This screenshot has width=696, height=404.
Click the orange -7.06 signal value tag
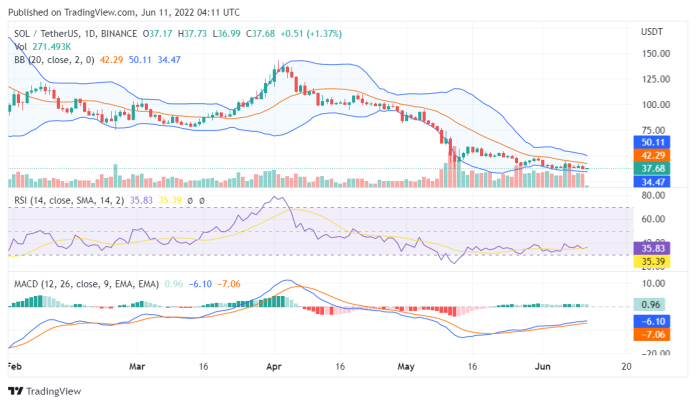[654, 333]
